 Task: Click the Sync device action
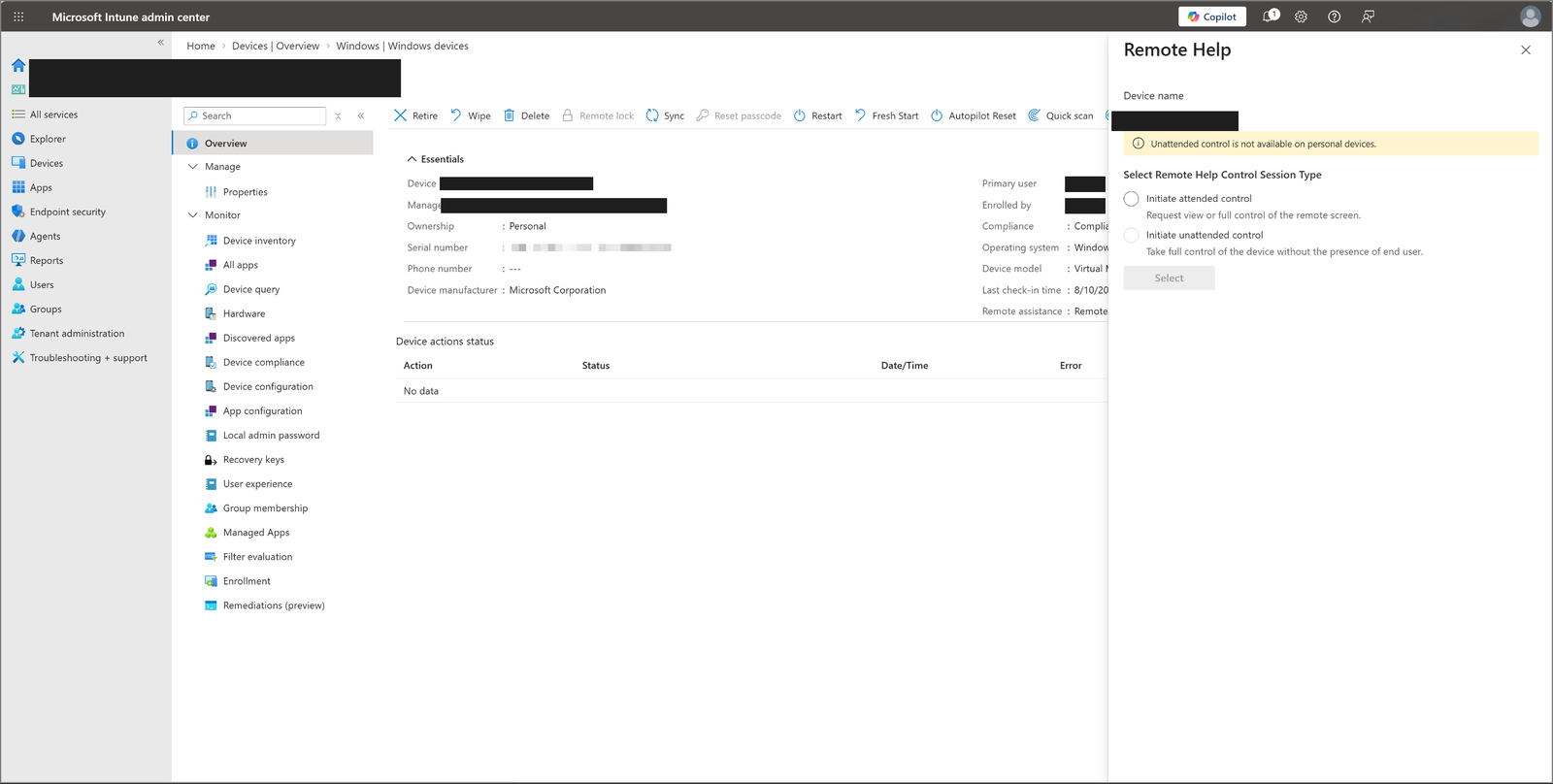point(665,115)
